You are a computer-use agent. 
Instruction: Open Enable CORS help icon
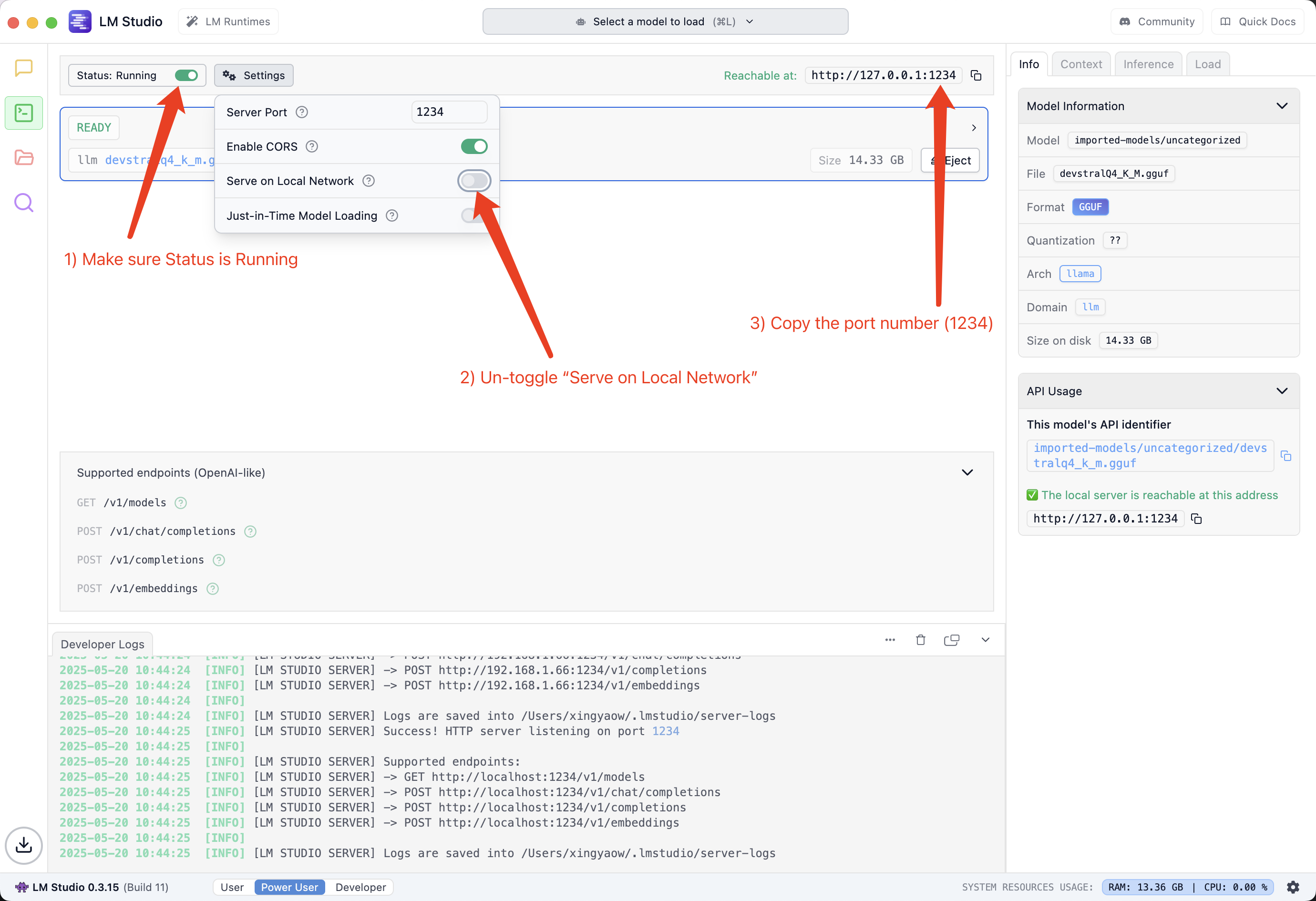tap(312, 147)
